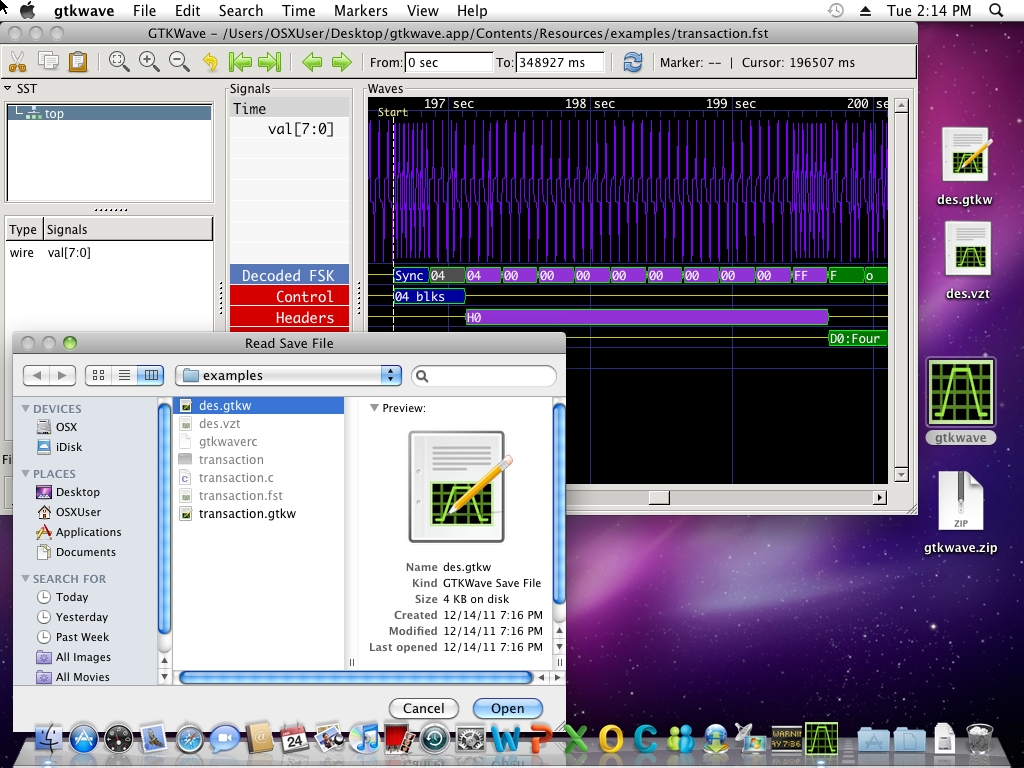
Task: Open the Markers menu
Action: click(x=360, y=11)
